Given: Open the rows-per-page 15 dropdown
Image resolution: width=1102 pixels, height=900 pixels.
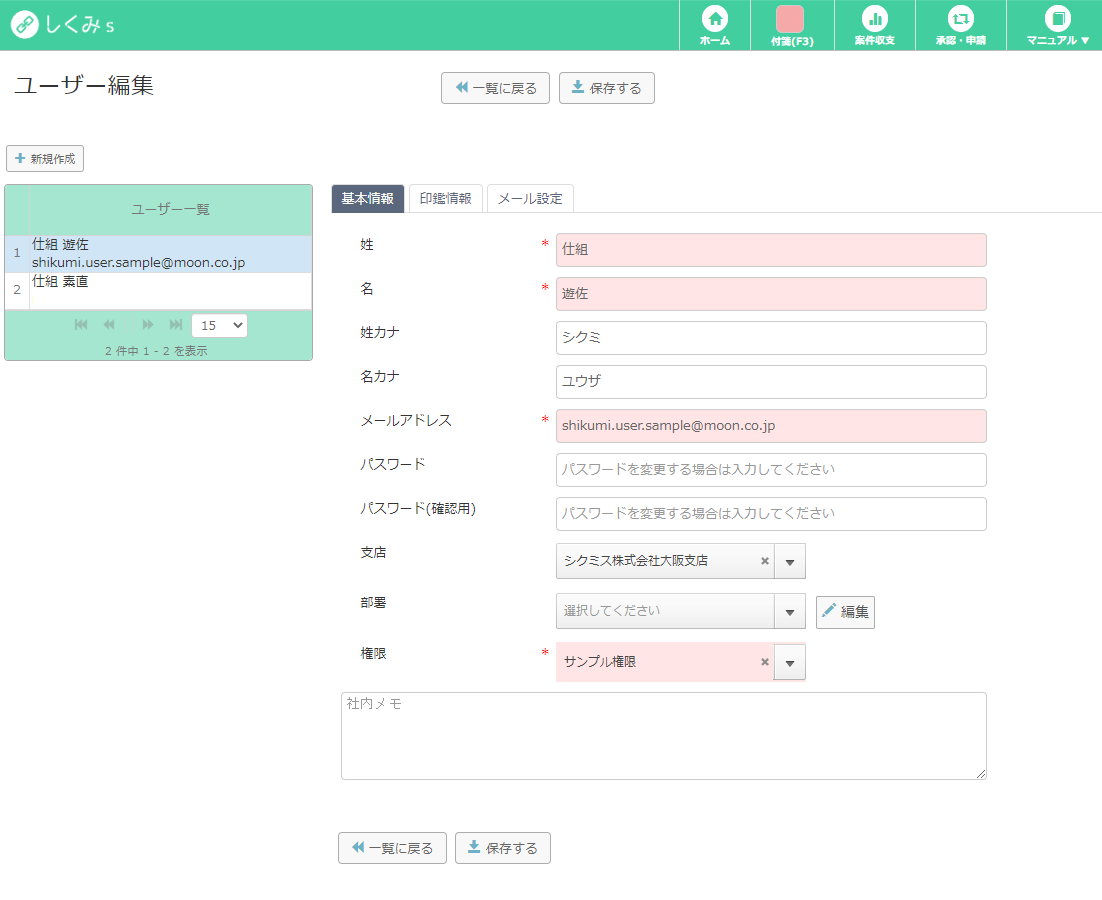Looking at the screenshot, I should point(219,325).
